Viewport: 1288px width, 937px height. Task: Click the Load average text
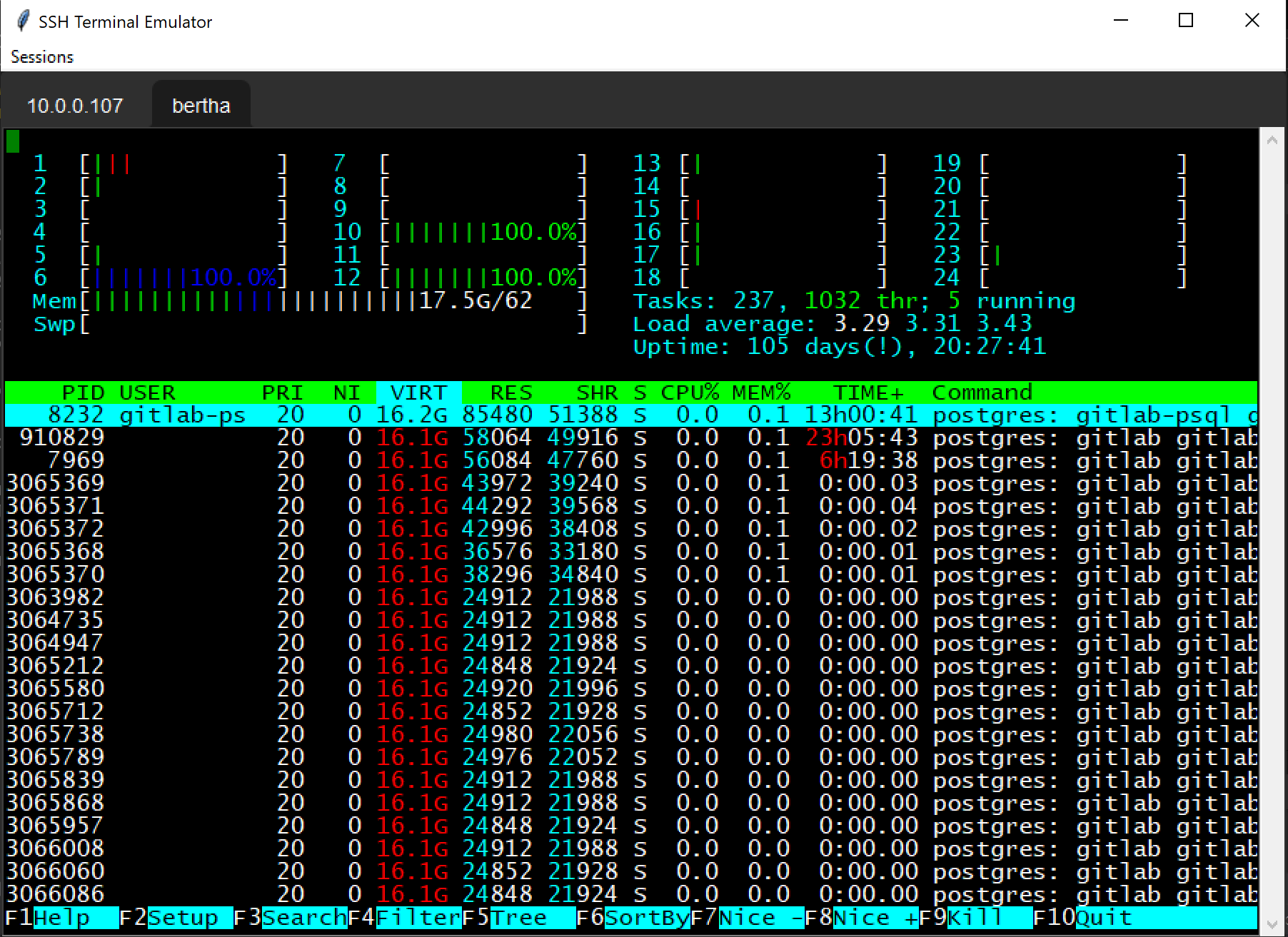(x=832, y=324)
